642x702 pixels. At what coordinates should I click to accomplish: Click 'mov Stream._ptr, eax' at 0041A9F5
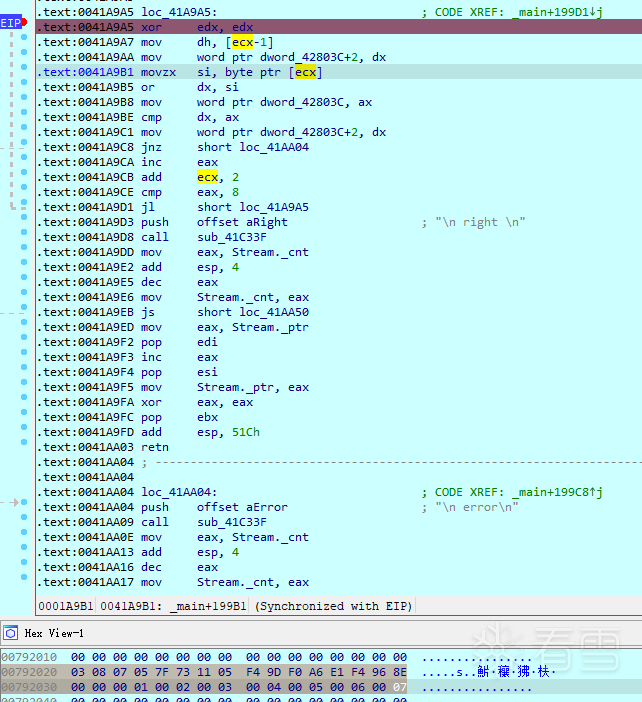point(225,387)
